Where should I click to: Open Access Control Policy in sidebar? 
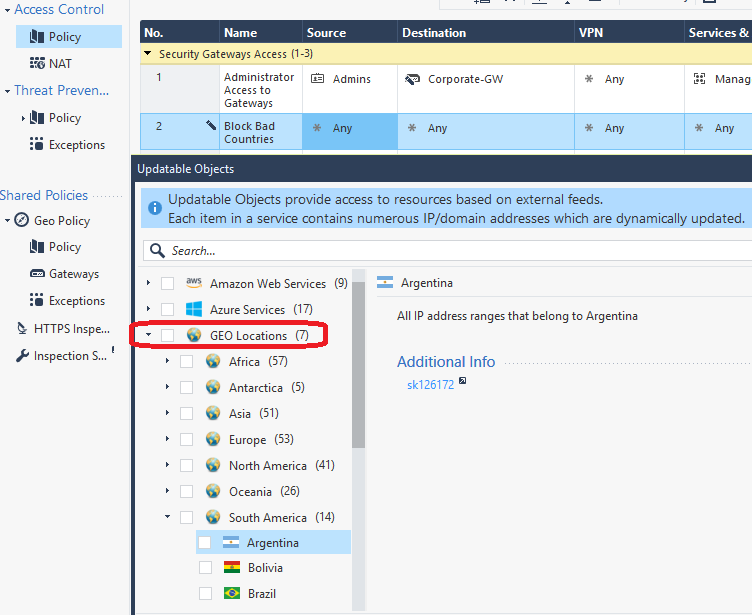[65, 37]
